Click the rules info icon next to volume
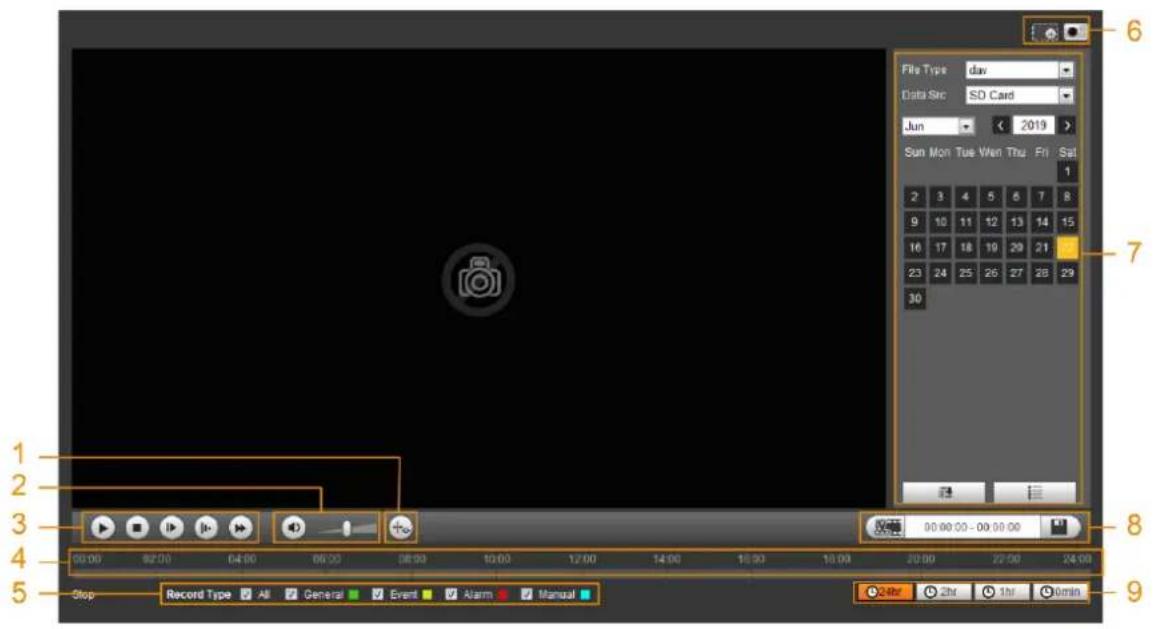This screenshot has width=1156, height=629. [400, 528]
